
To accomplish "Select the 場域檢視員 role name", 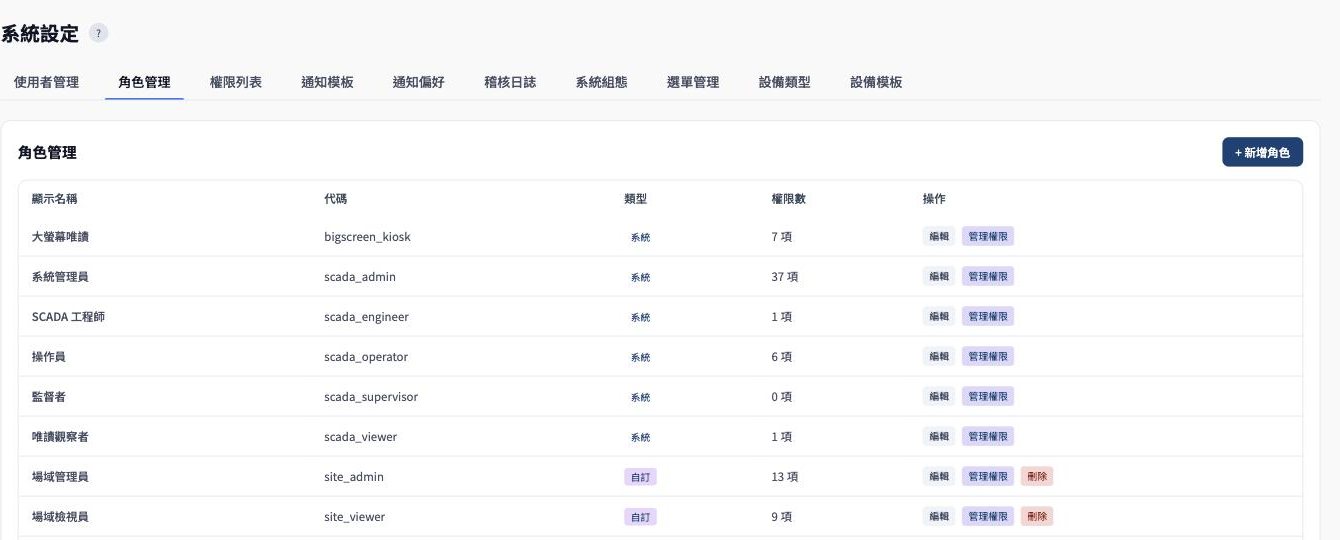I will 60,517.
